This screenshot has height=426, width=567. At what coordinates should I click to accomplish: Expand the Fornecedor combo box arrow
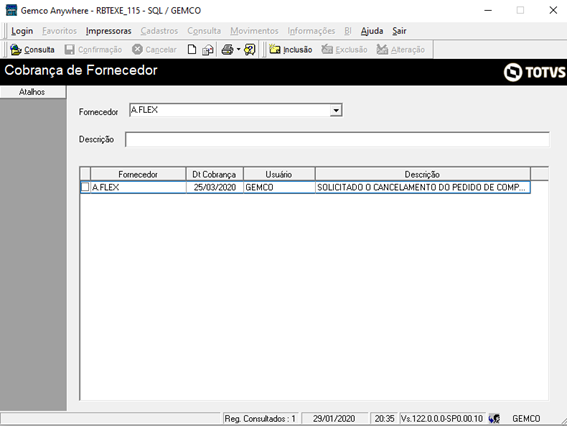pyautogui.click(x=336, y=110)
